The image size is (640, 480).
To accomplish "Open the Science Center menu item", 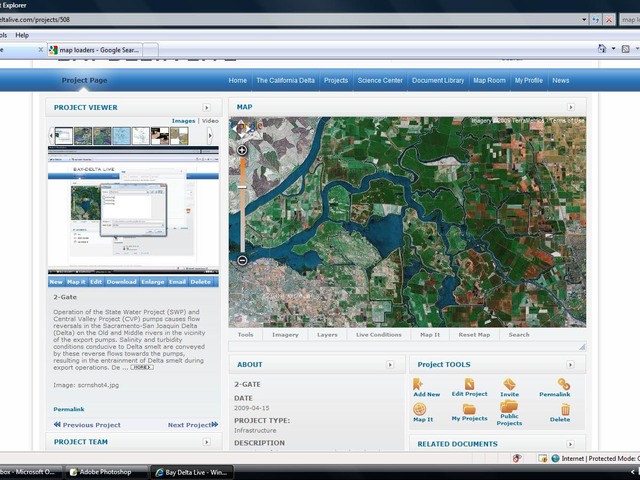I will (380, 80).
